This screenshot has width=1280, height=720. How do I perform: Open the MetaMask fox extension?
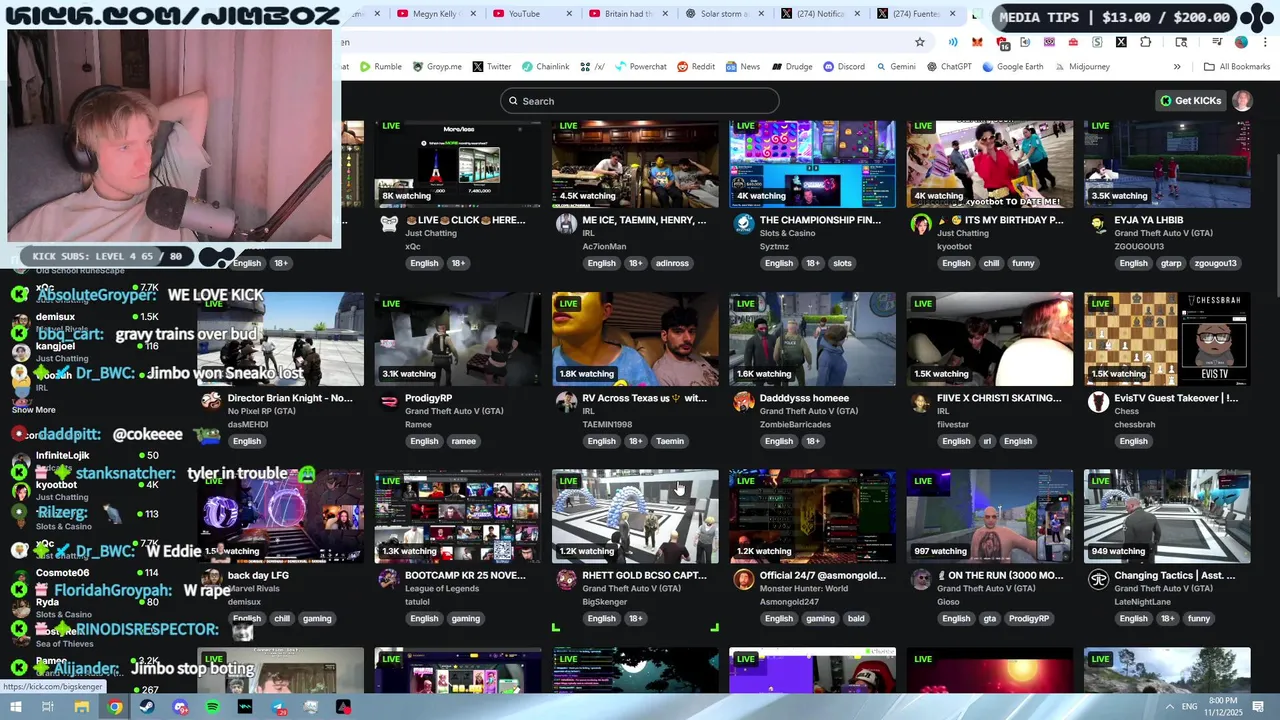[977, 42]
